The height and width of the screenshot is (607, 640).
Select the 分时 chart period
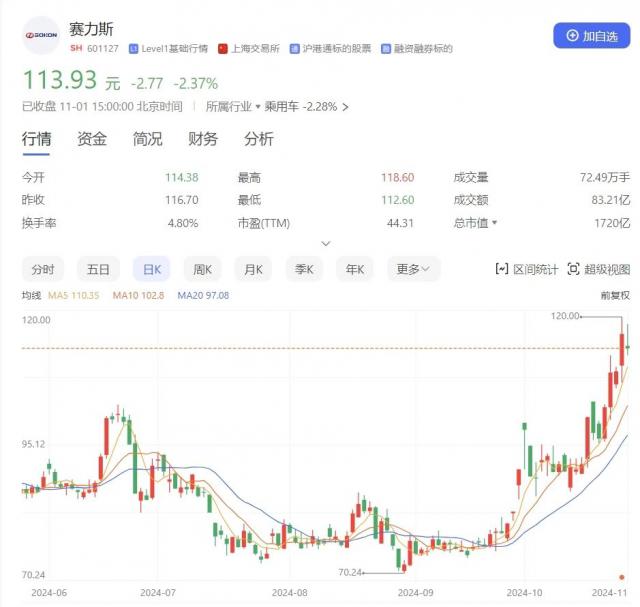43,269
